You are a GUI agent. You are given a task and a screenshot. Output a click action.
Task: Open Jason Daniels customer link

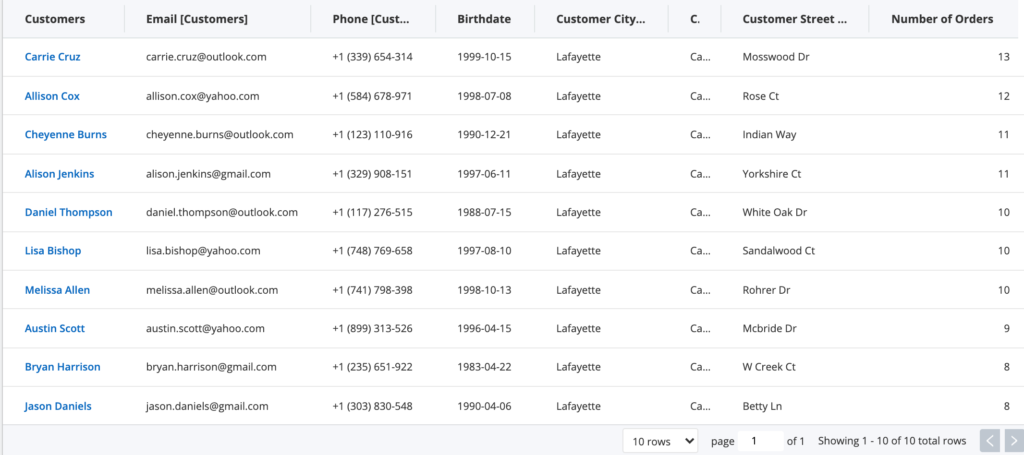[58, 406]
